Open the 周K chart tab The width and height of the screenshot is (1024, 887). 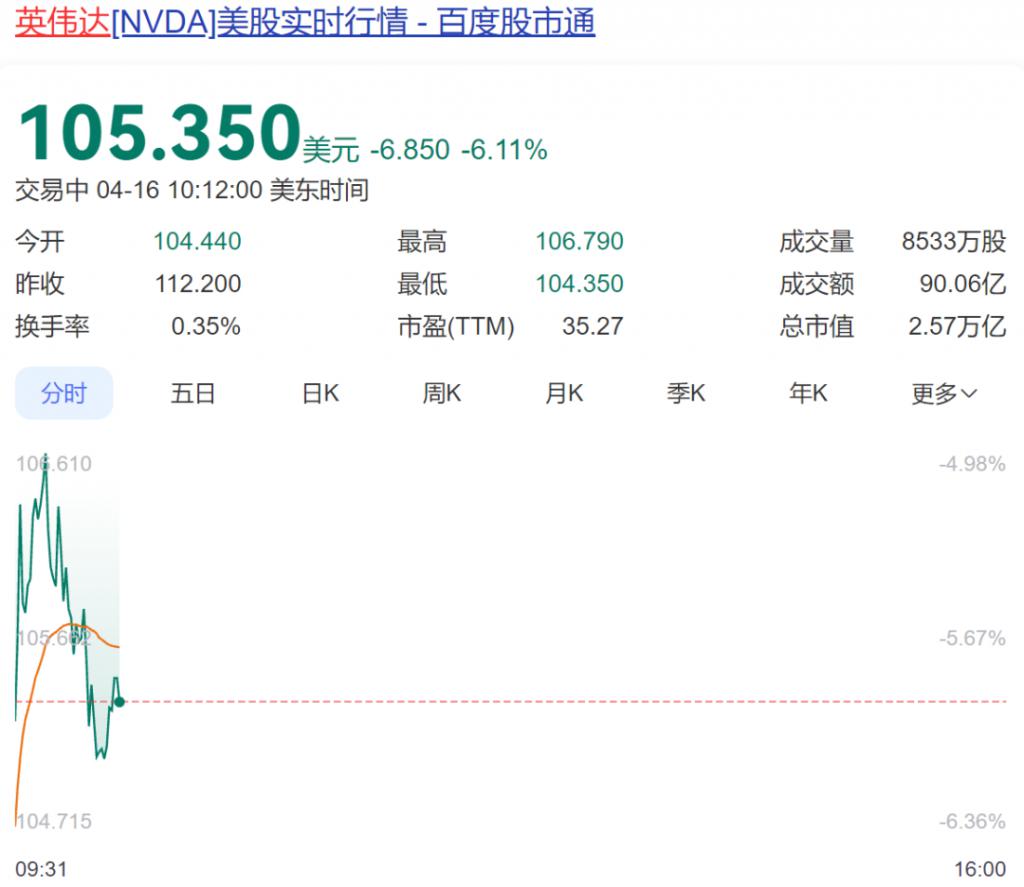(x=442, y=393)
